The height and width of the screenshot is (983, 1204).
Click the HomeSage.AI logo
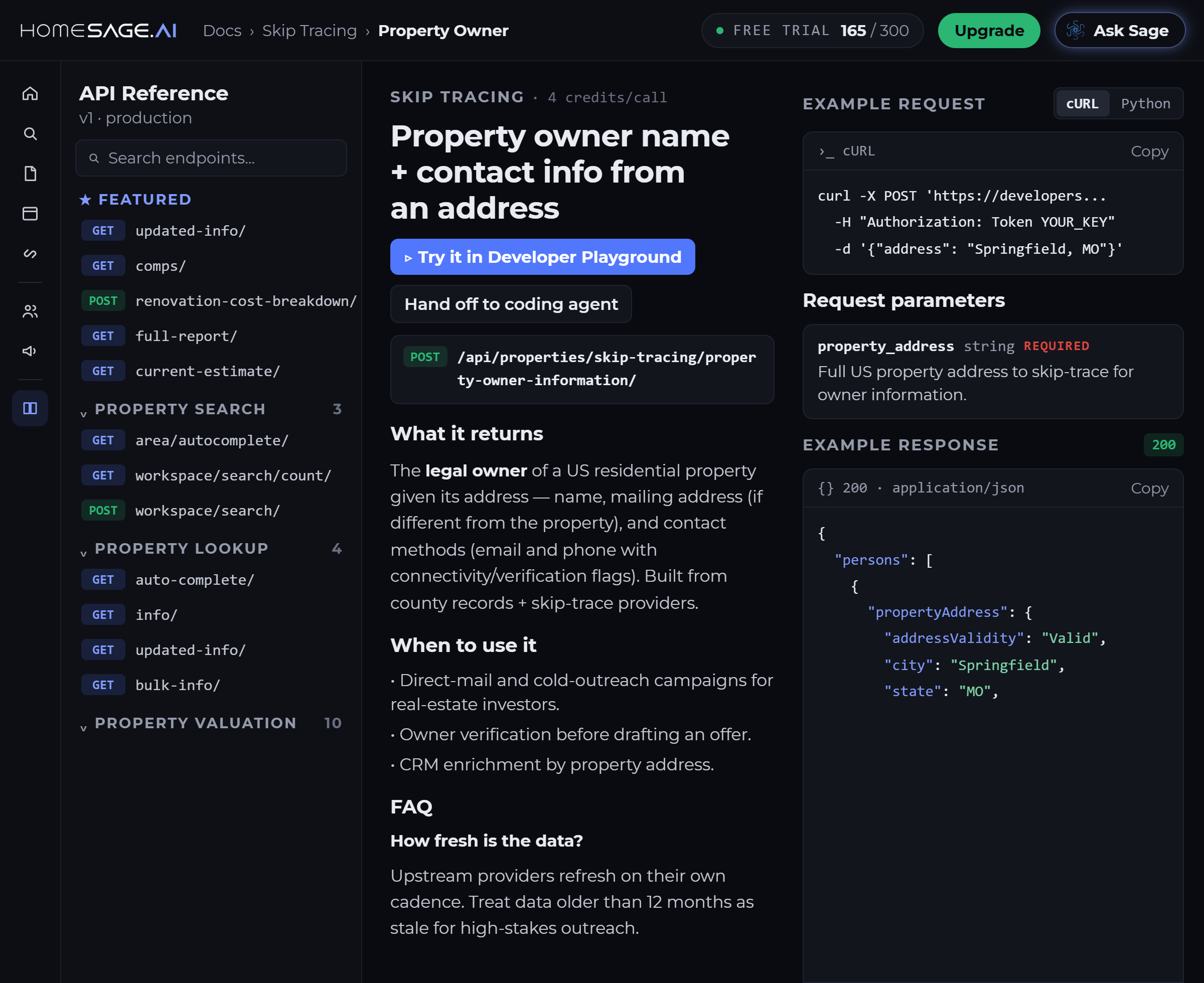coord(98,31)
